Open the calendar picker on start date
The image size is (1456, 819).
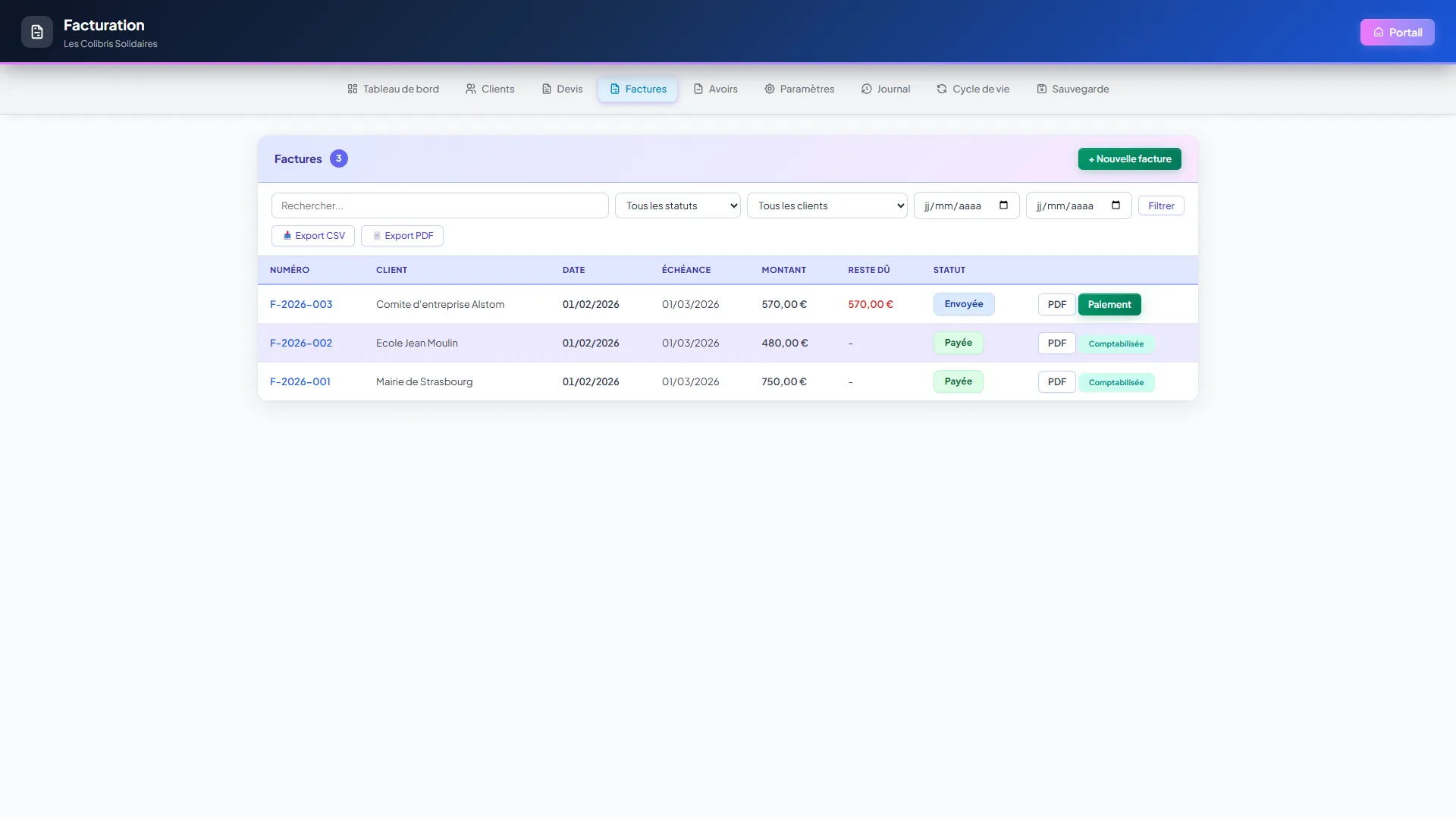[1003, 206]
